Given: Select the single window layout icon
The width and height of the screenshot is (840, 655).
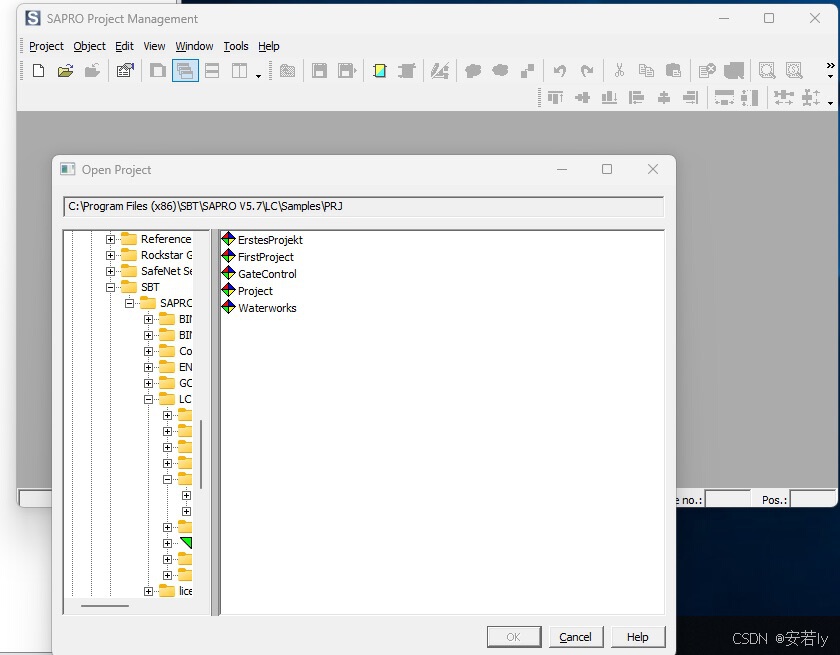Looking at the screenshot, I should 158,71.
